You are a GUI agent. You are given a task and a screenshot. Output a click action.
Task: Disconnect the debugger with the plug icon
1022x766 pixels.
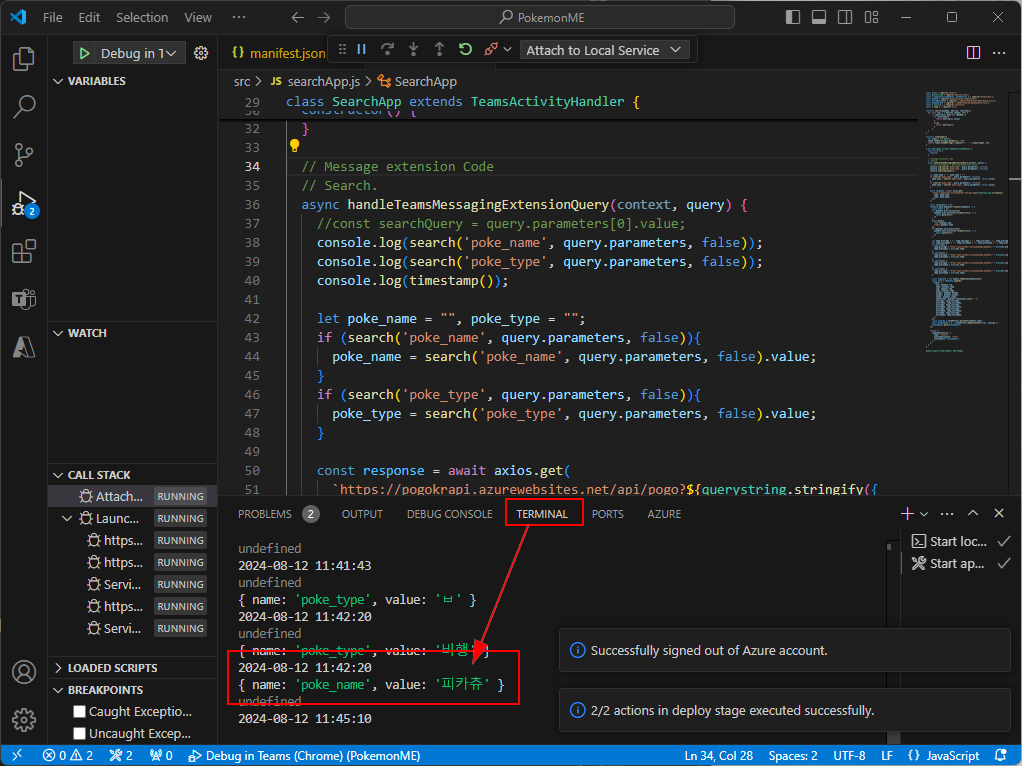point(491,50)
